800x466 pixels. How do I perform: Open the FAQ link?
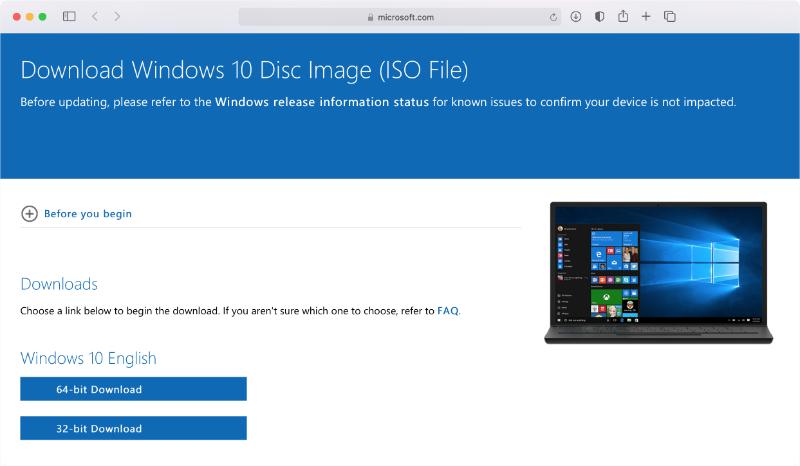click(x=447, y=310)
